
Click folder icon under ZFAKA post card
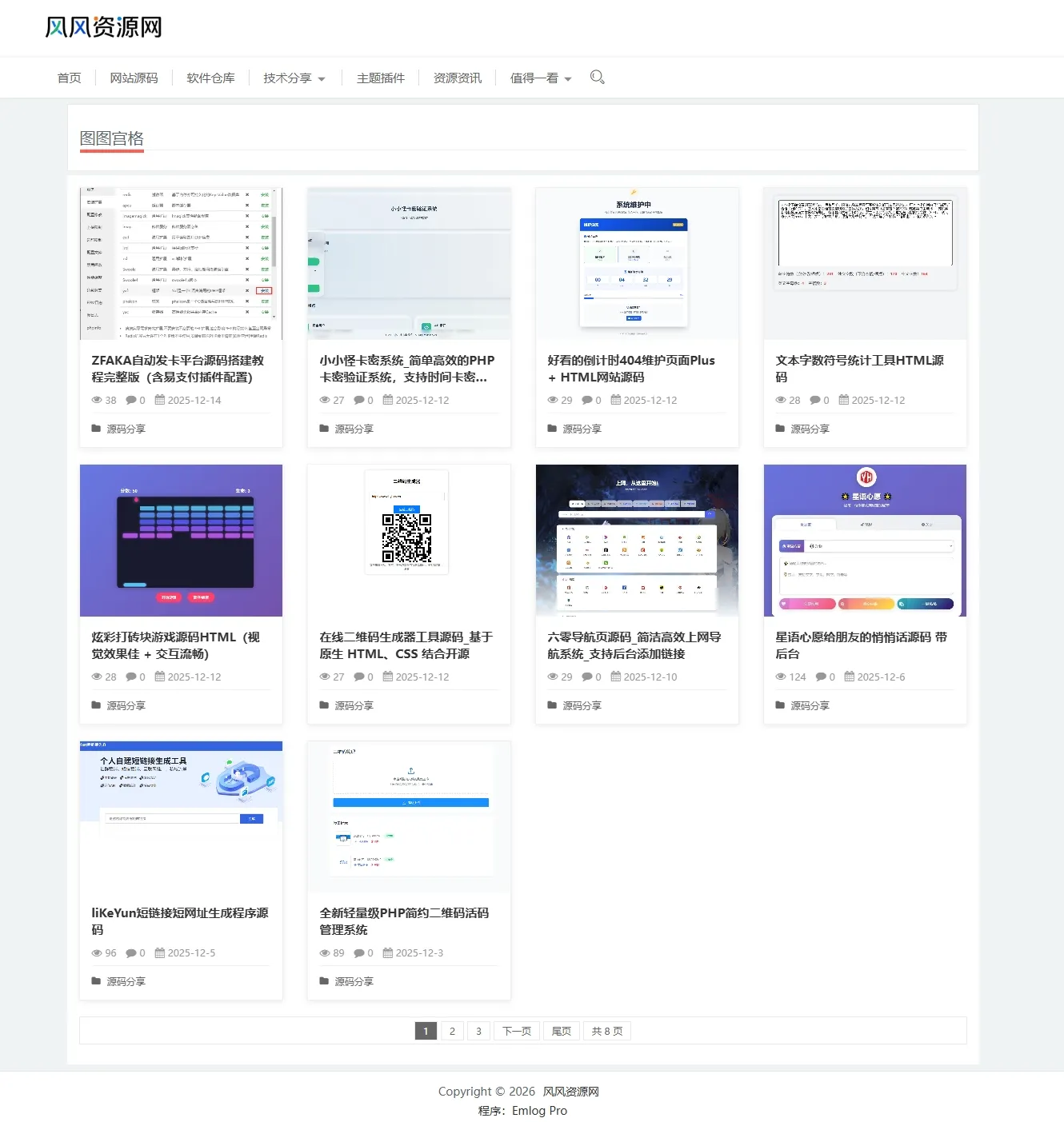pos(96,429)
